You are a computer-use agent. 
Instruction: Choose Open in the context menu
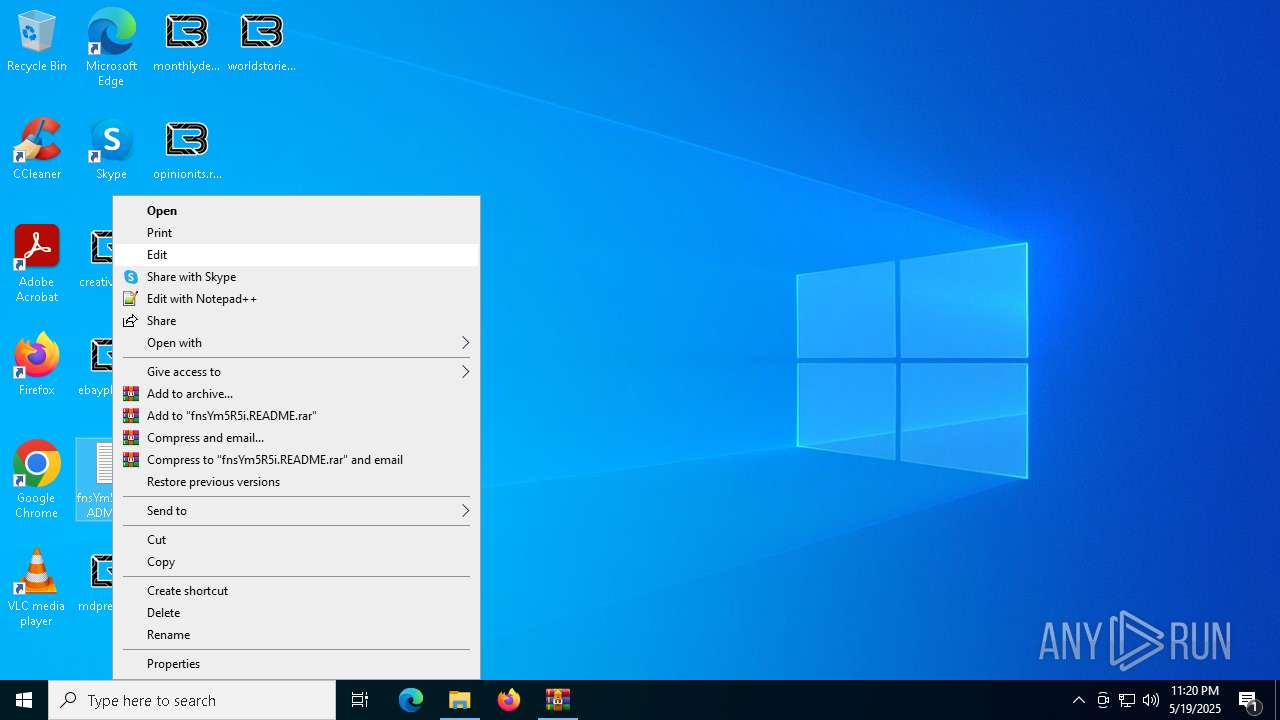296,211
